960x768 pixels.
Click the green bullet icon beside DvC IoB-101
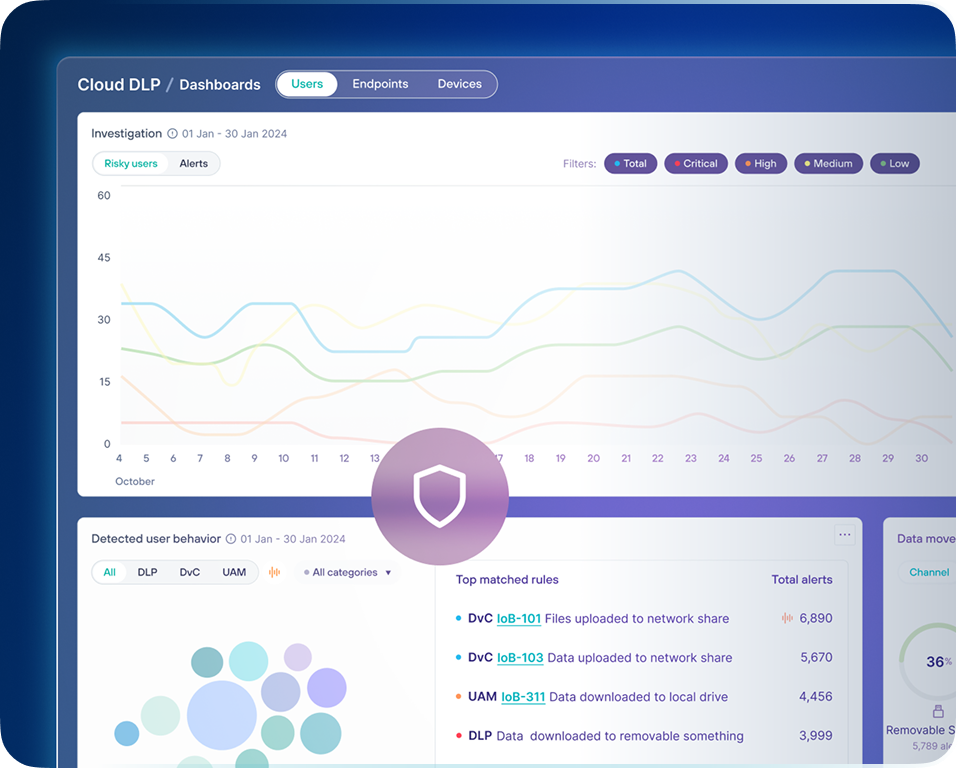point(458,618)
